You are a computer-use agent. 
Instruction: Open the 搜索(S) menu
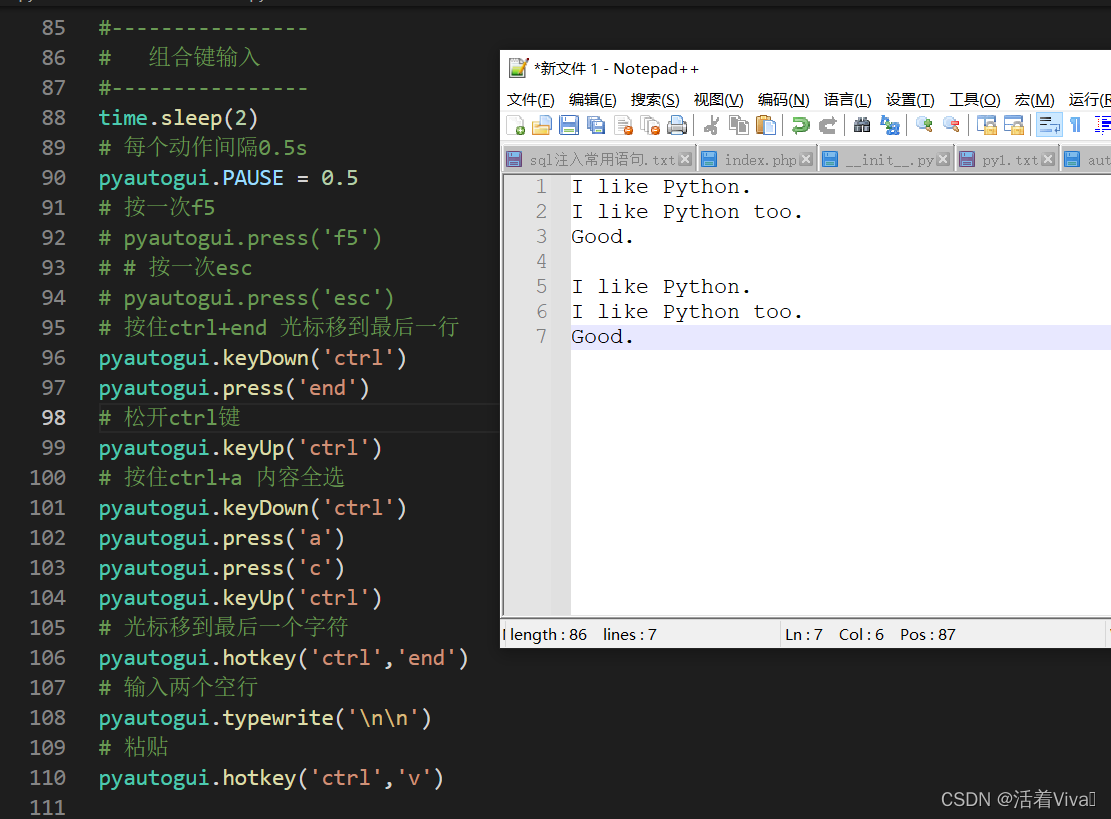click(655, 100)
